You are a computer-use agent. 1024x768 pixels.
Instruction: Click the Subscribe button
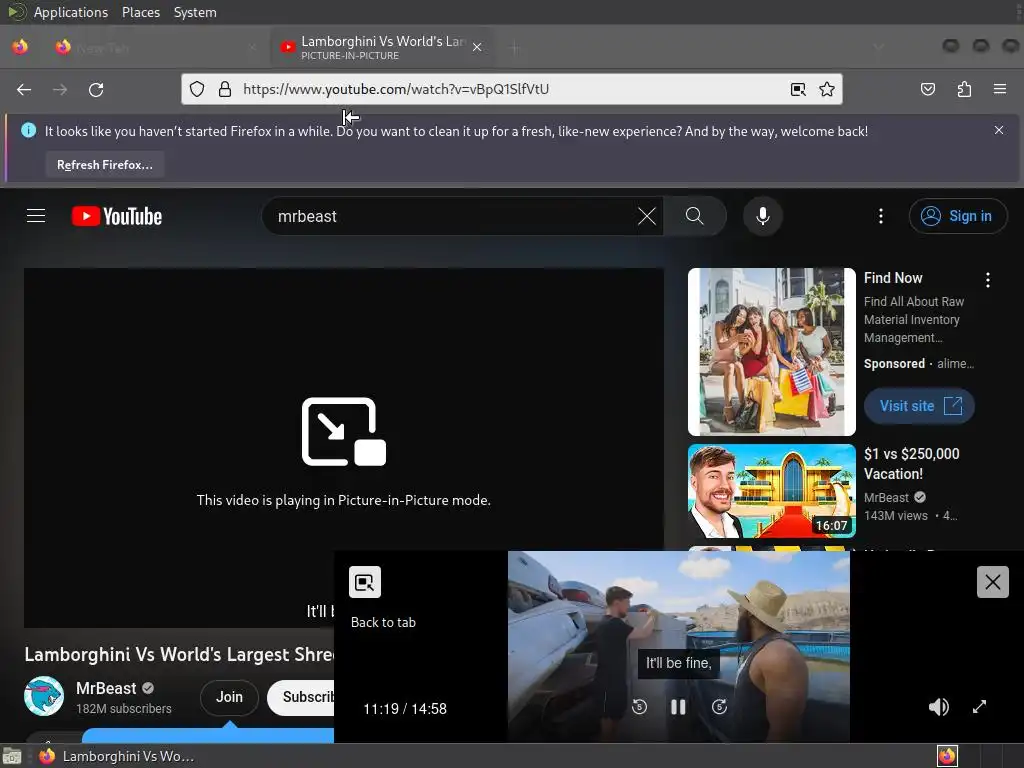point(302,697)
